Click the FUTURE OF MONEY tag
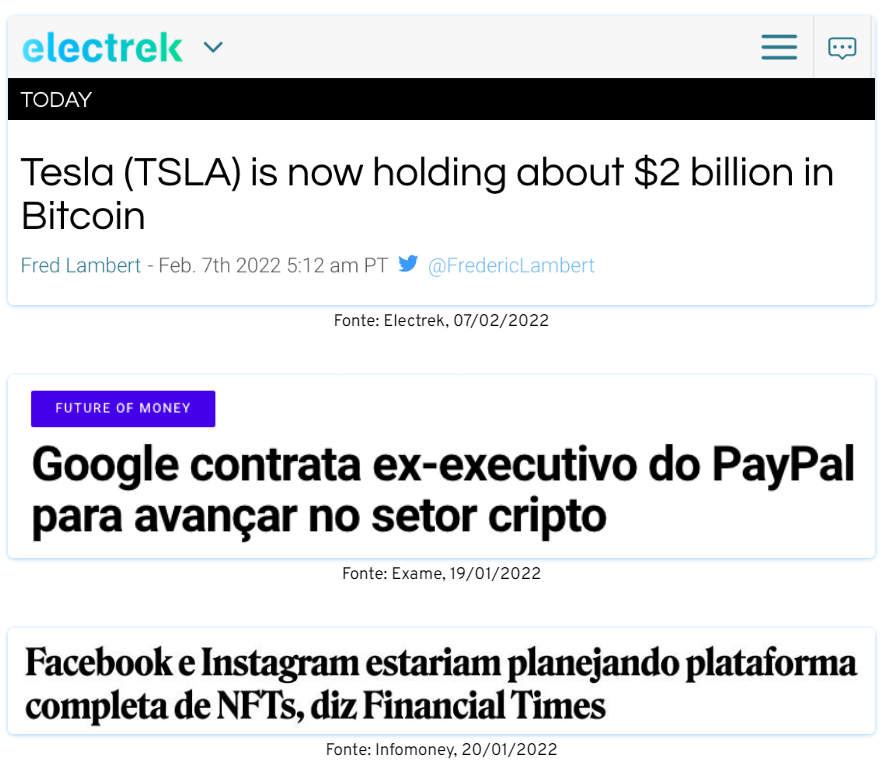 pos(123,408)
